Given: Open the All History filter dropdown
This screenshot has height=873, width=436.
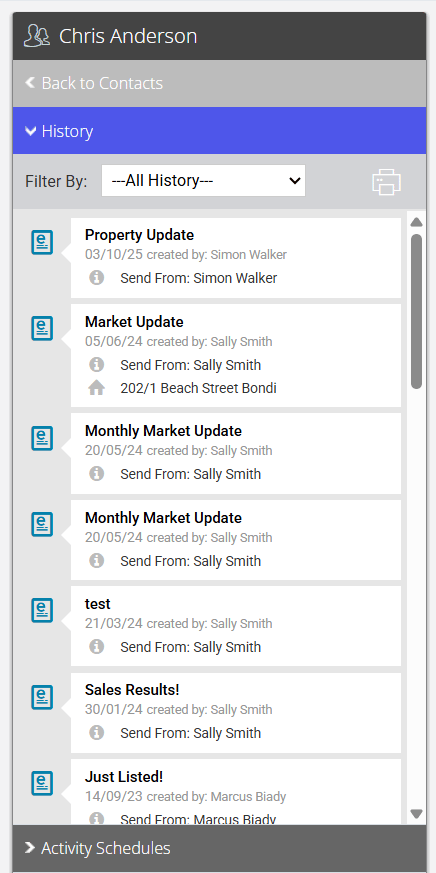Looking at the screenshot, I should click(203, 180).
